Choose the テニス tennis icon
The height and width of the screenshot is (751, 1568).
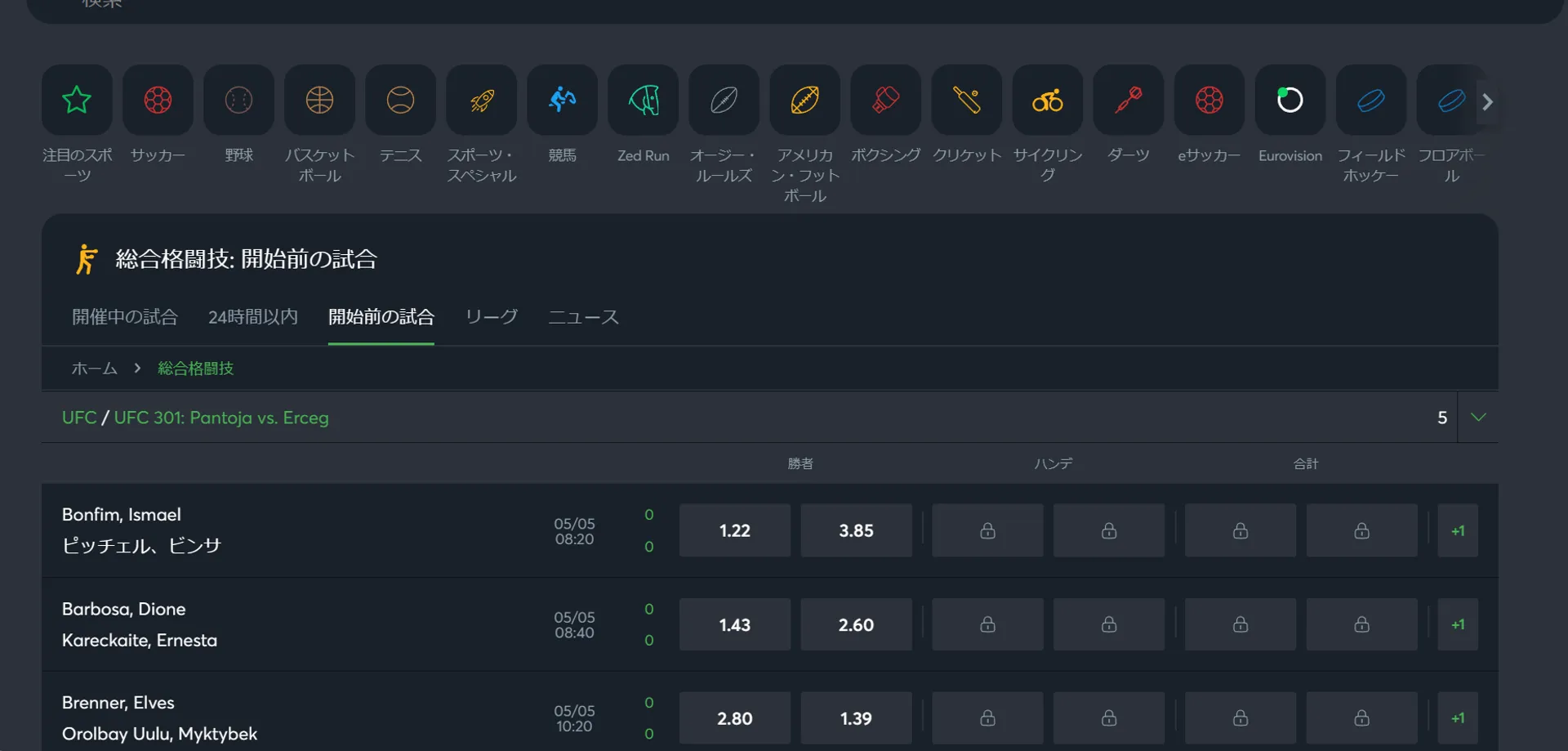point(400,100)
